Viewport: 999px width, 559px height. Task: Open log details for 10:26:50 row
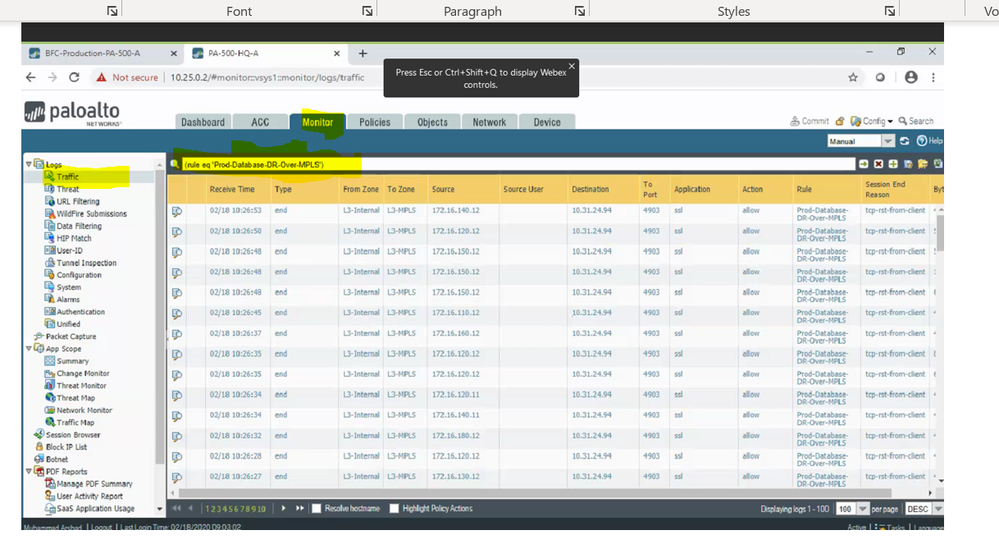pos(177,231)
